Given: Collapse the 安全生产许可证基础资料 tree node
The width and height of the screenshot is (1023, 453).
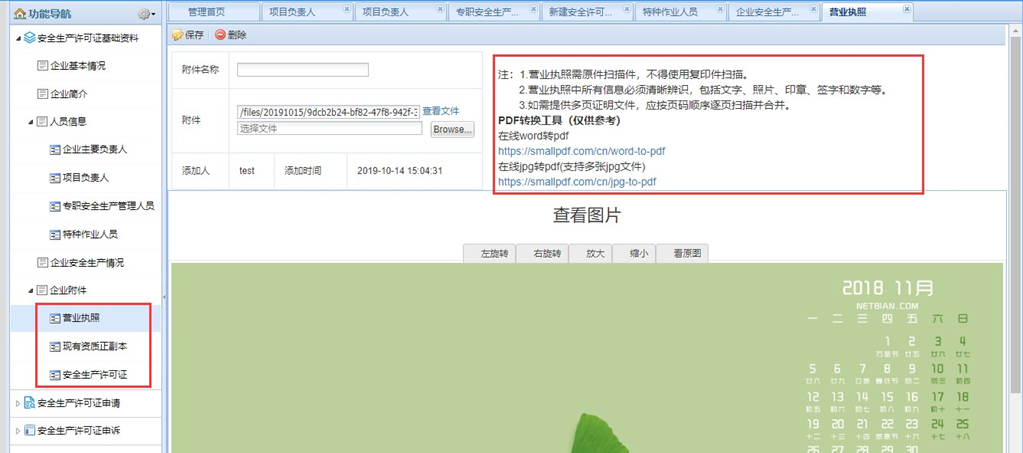Looking at the screenshot, I should click(x=18, y=39).
